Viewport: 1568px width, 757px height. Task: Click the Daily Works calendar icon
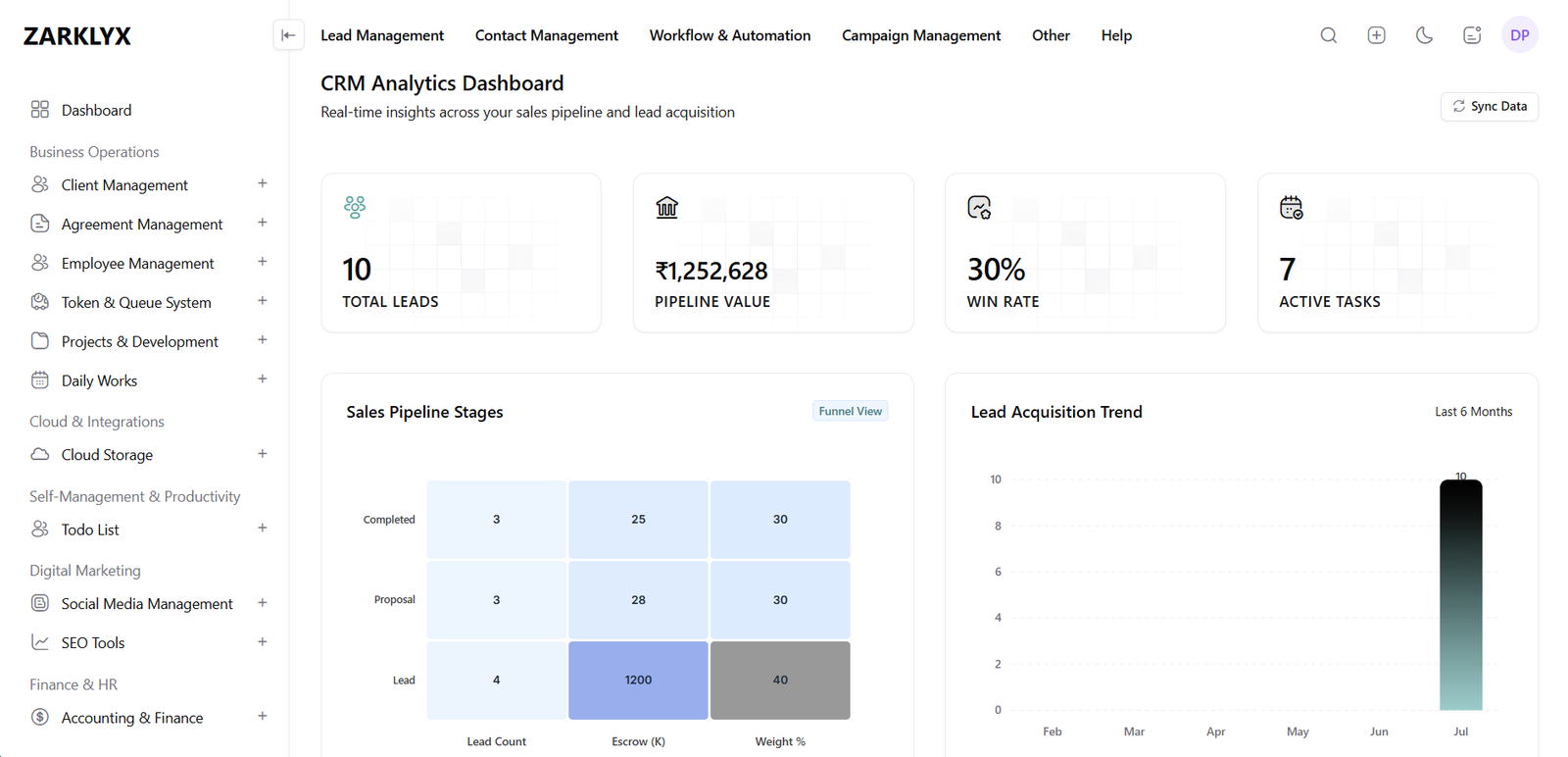40,380
